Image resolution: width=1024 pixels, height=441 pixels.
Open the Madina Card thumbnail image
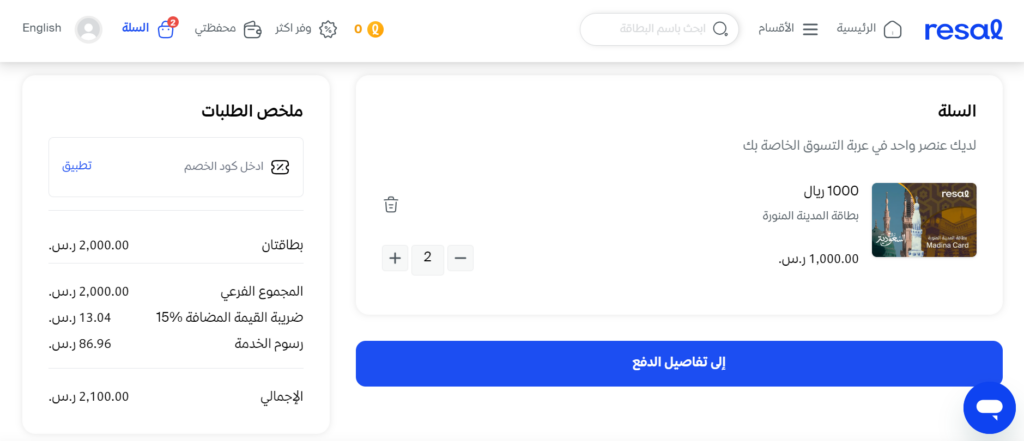(x=924, y=220)
